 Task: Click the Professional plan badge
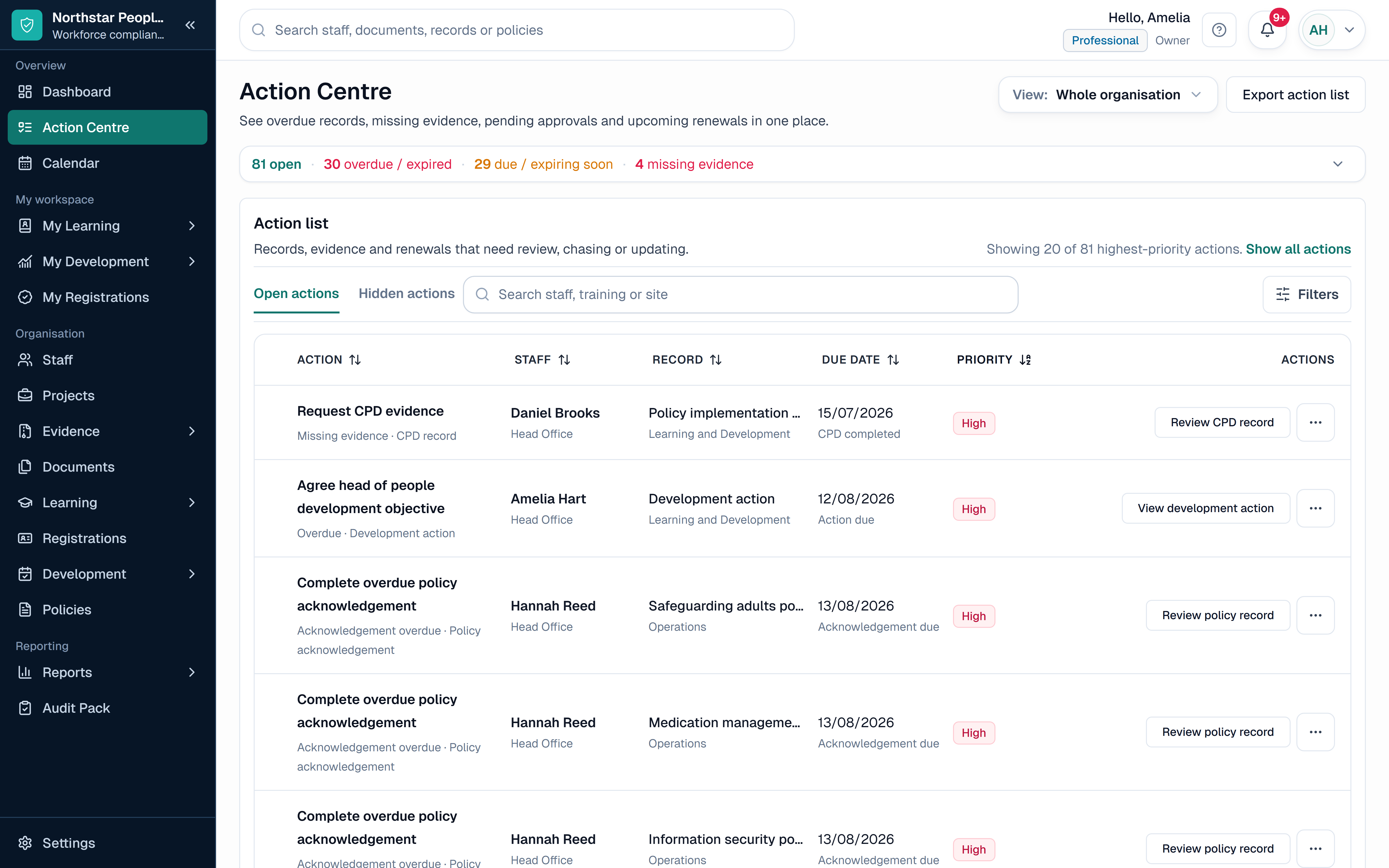click(x=1105, y=40)
